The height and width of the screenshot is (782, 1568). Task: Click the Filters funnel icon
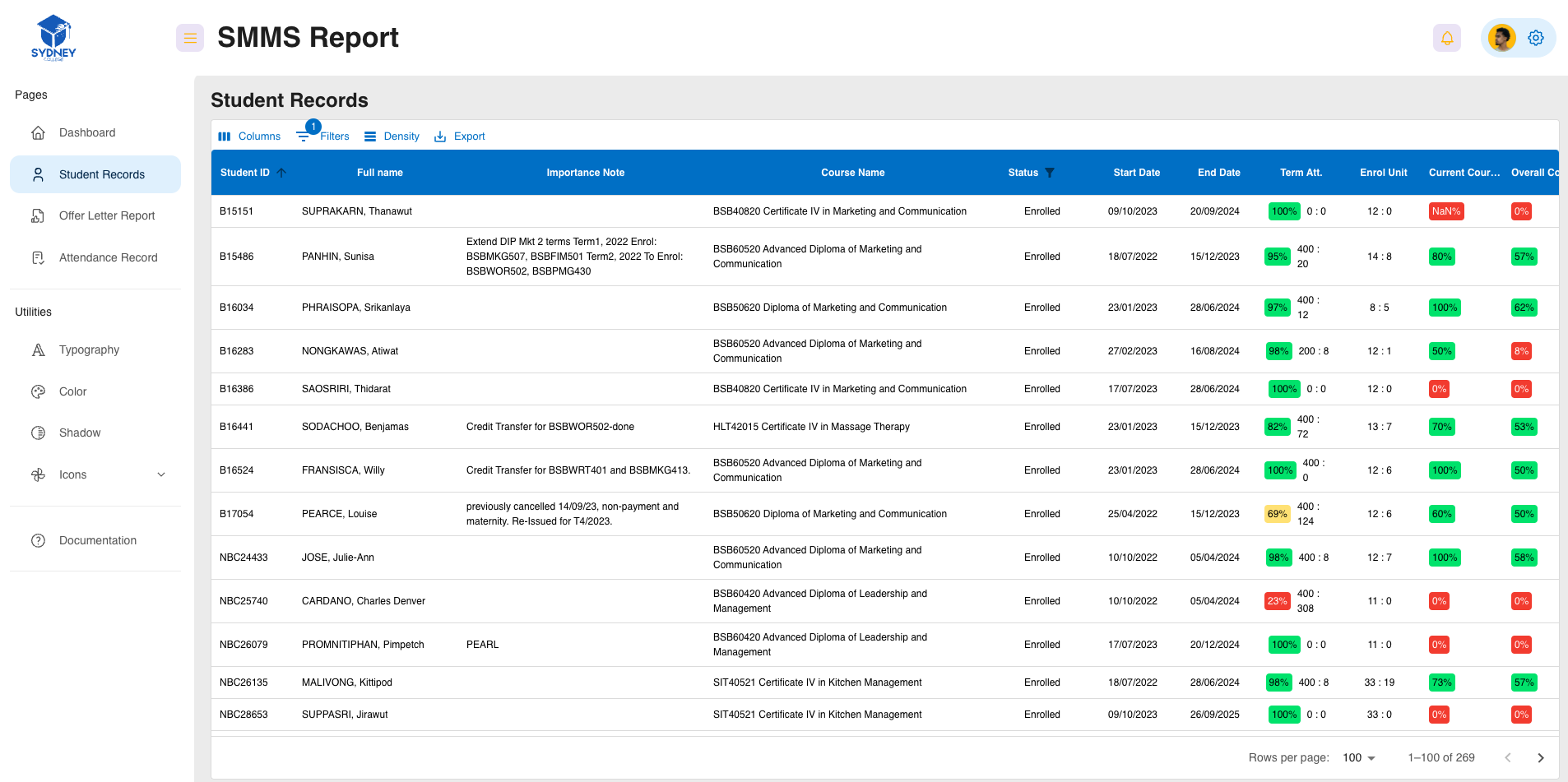(304, 136)
